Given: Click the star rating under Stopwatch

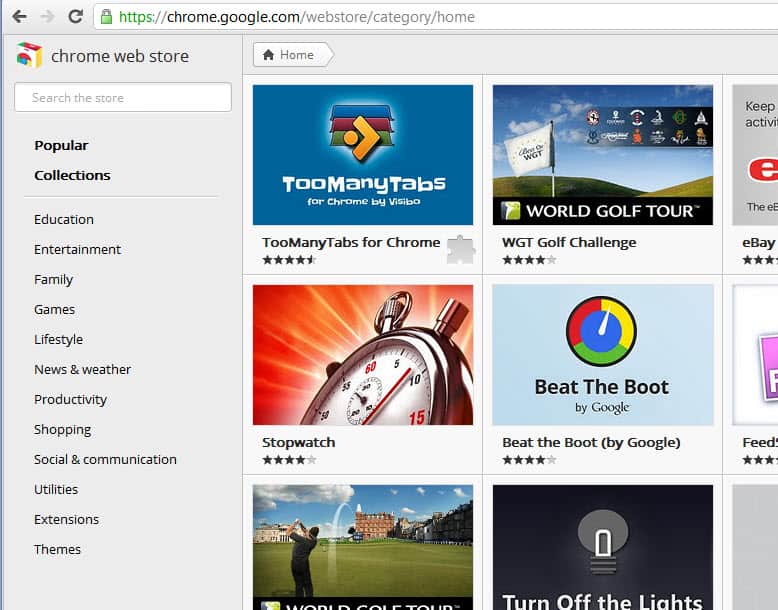Looking at the screenshot, I should point(289,460).
